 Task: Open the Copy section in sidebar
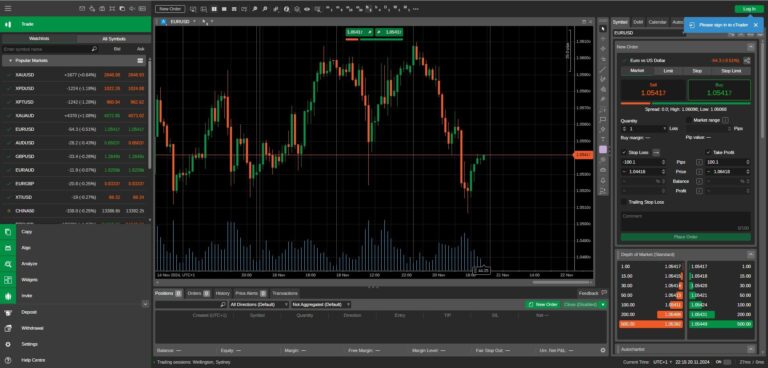point(76,232)
